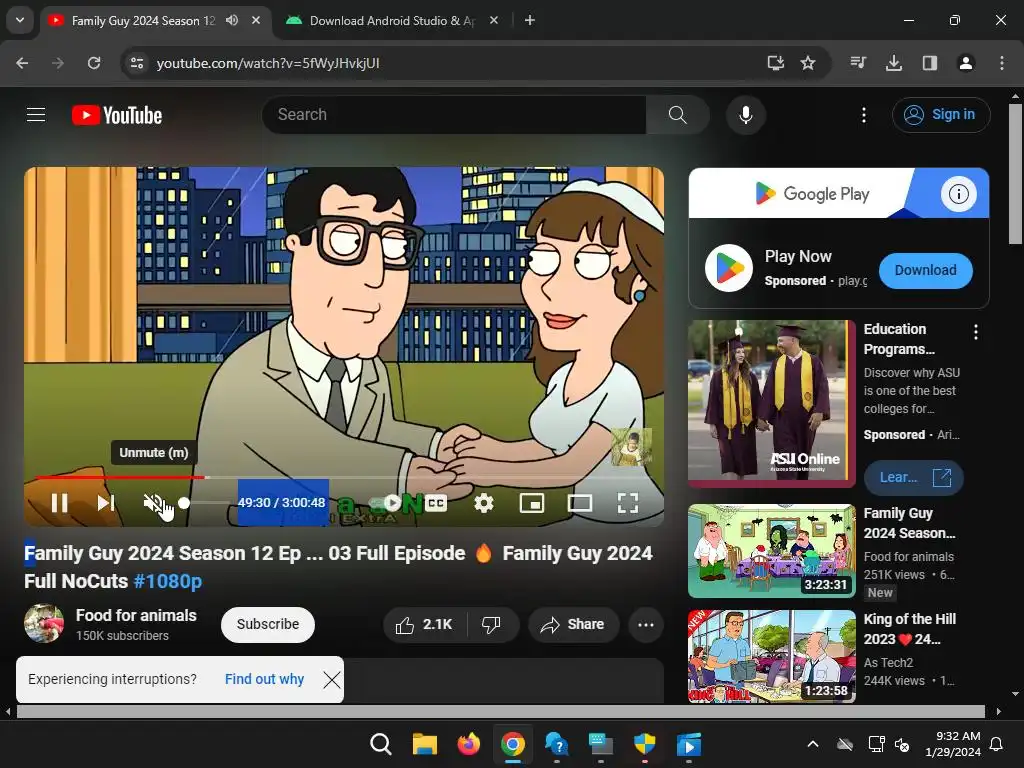Viewport: 1024px width, 768px height.
Task: Open YouTube settings three-dot menu
Action: tap(864, 115)
